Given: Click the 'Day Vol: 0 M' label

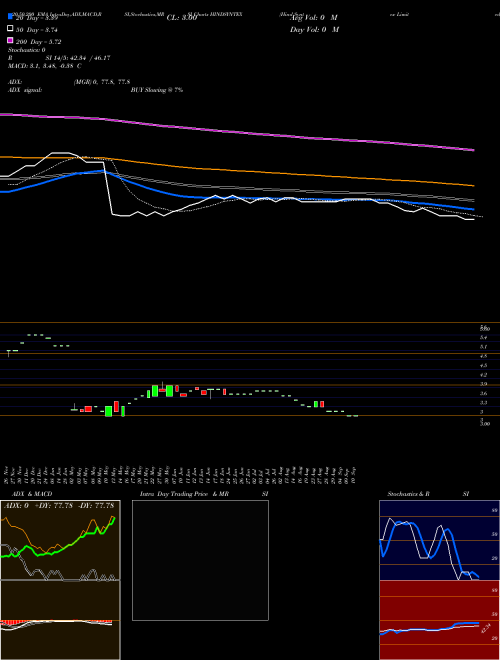Looking at the screenshot, I should (x=314, y=30).
